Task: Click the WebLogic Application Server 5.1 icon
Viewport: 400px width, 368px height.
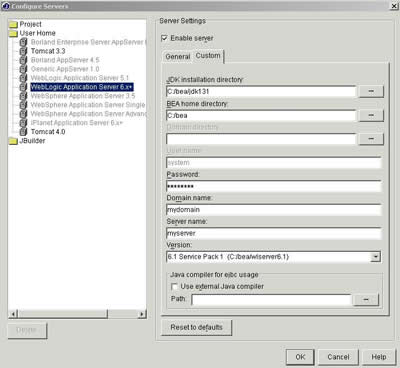Action: pyautogui.click(x=23, y=78)
